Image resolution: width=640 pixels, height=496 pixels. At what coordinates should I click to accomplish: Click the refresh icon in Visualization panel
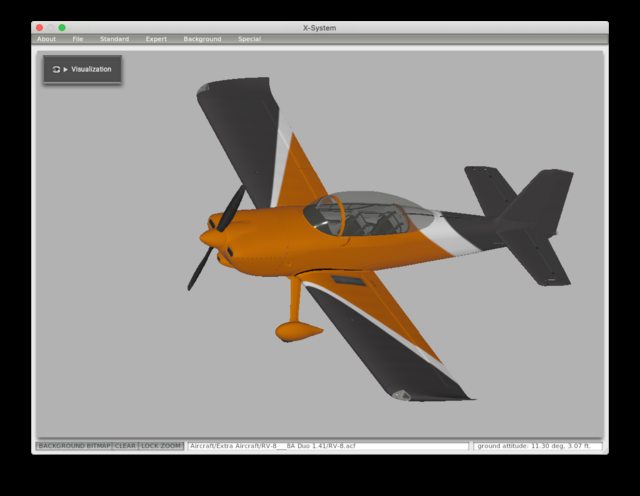pos(56,69)
